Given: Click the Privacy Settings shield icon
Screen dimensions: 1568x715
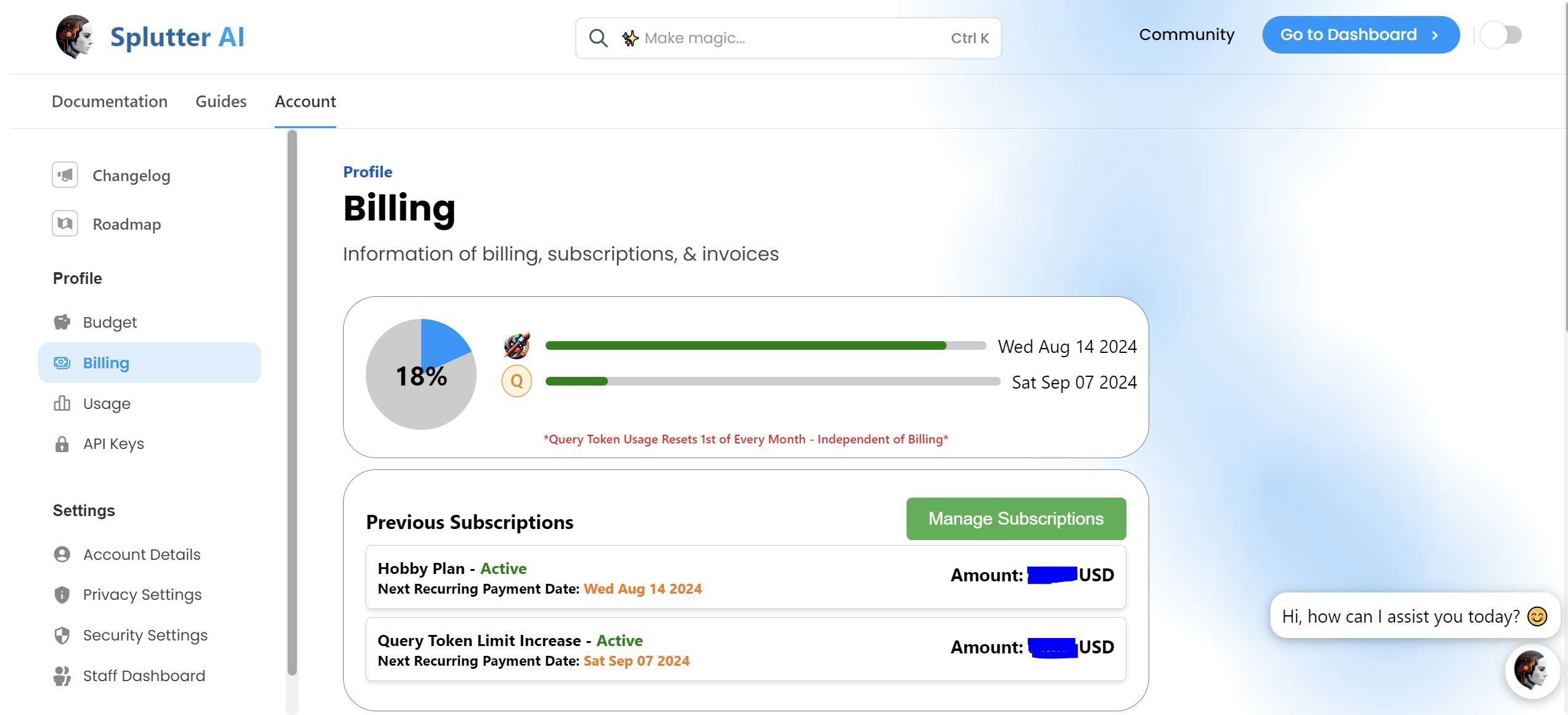Looking at the screenshot, I should point(62,594).
